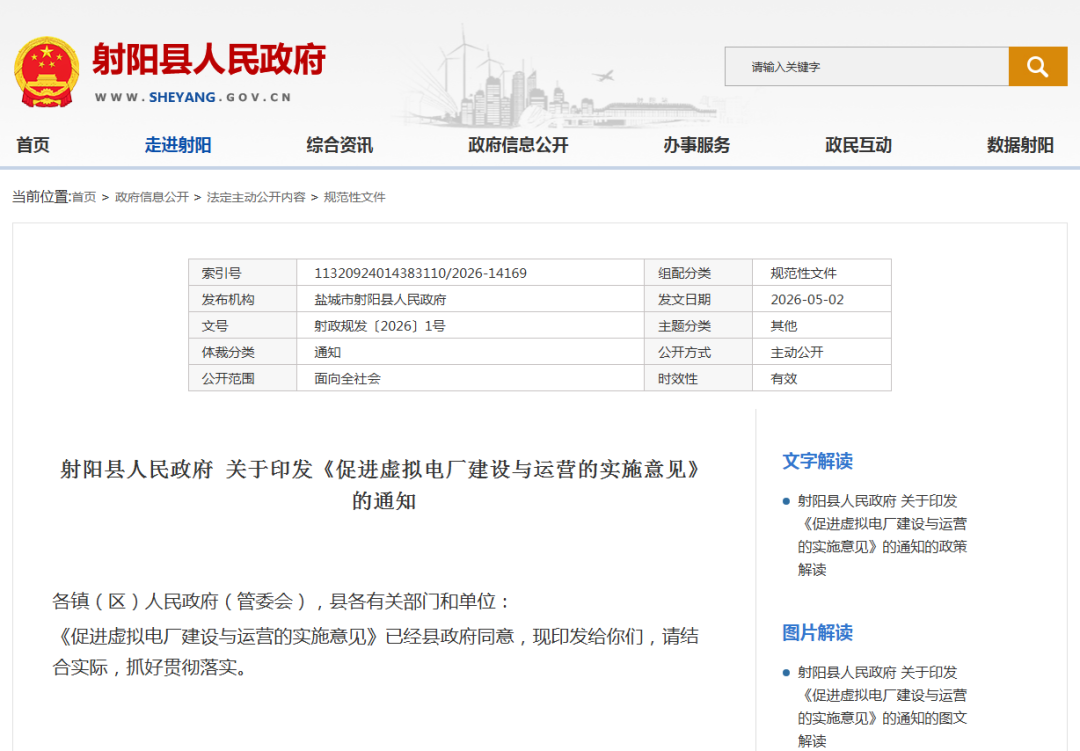The image size is (1080, 751).
Task: Focus the keyword search input field
Action: [x=866, y=66]
